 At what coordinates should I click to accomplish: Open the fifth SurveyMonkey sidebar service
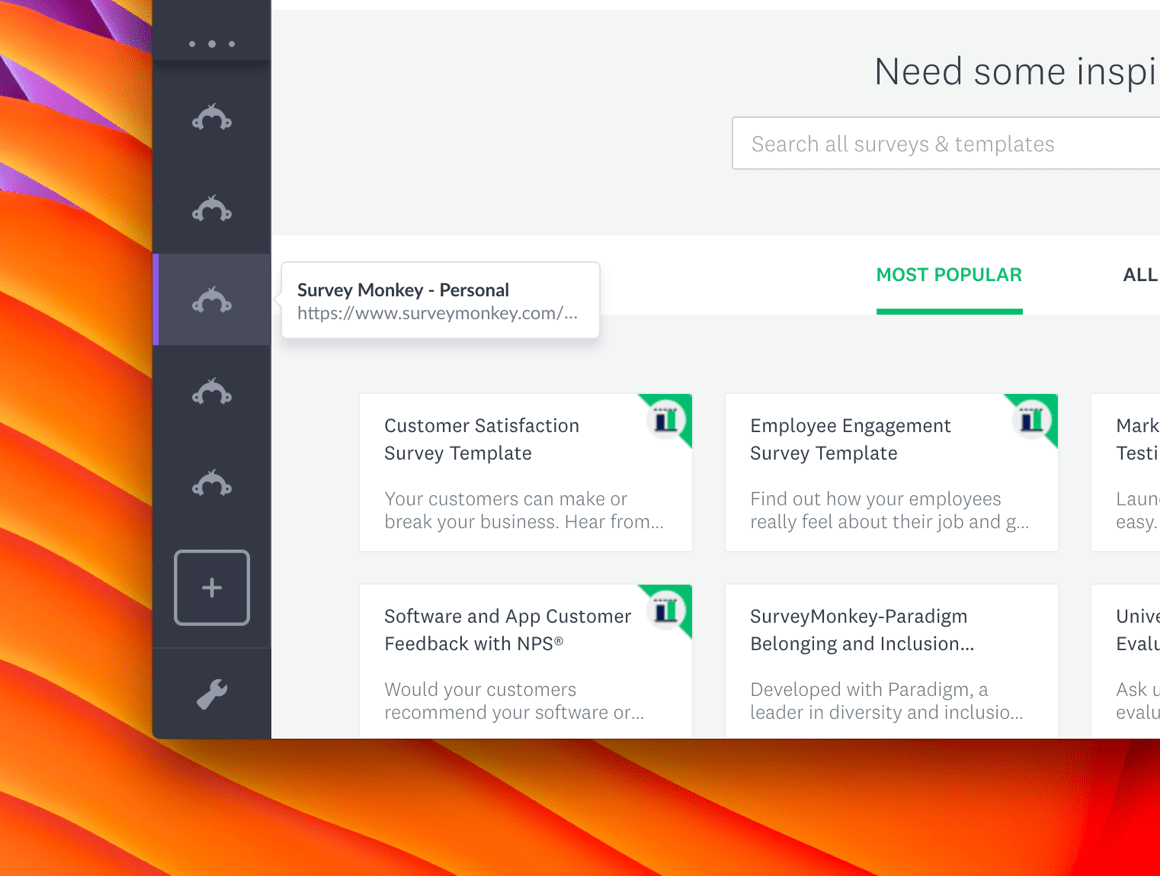click(x=212, y=483)
